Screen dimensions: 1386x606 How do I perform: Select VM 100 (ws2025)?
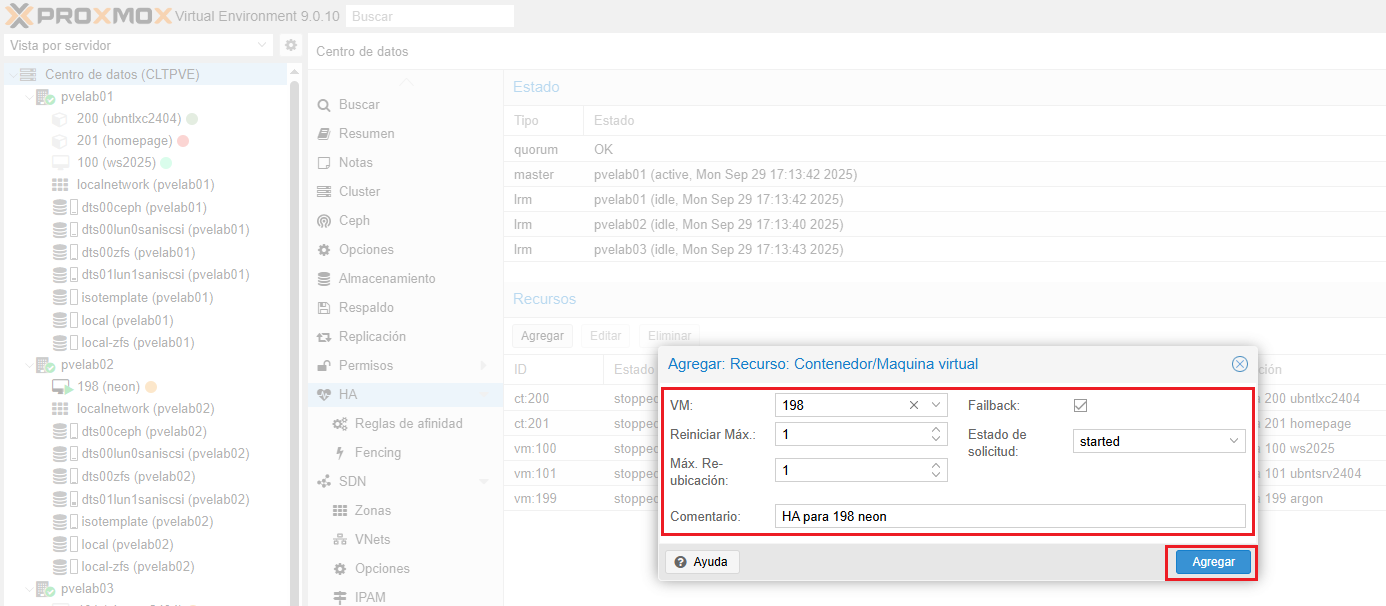116,163
